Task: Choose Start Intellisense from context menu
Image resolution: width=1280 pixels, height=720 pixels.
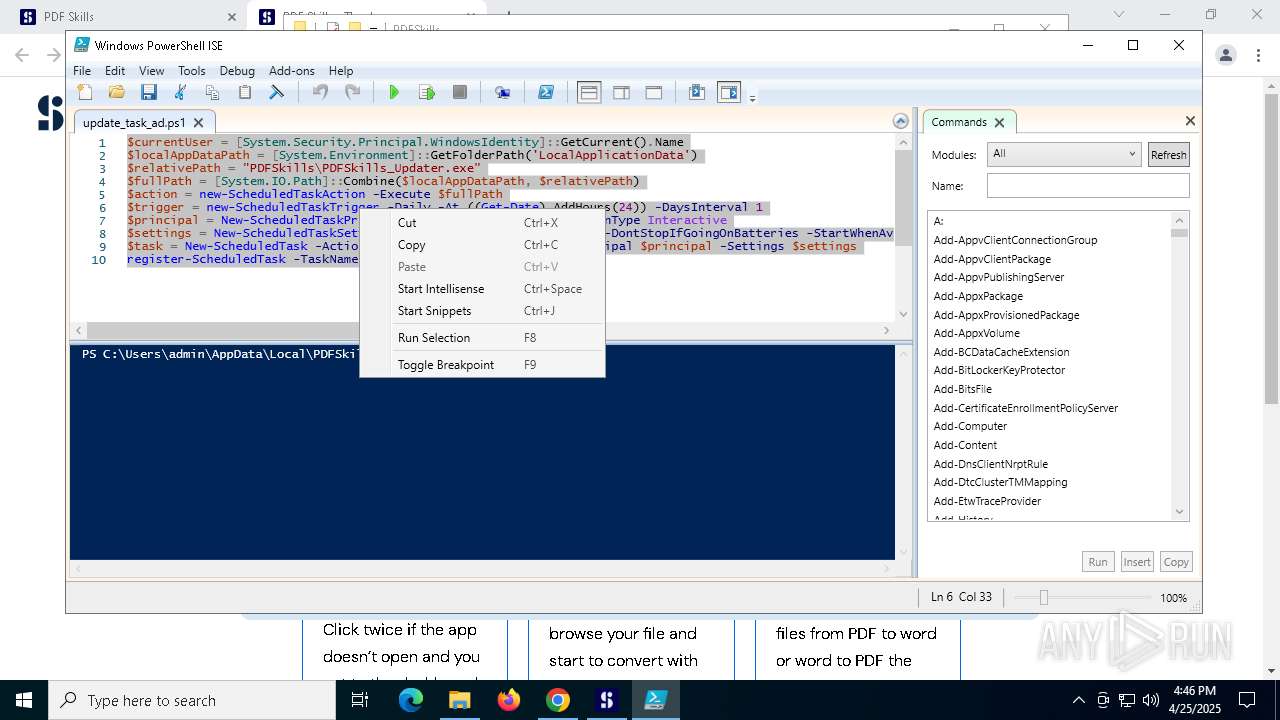Action: tap(482, 289)
